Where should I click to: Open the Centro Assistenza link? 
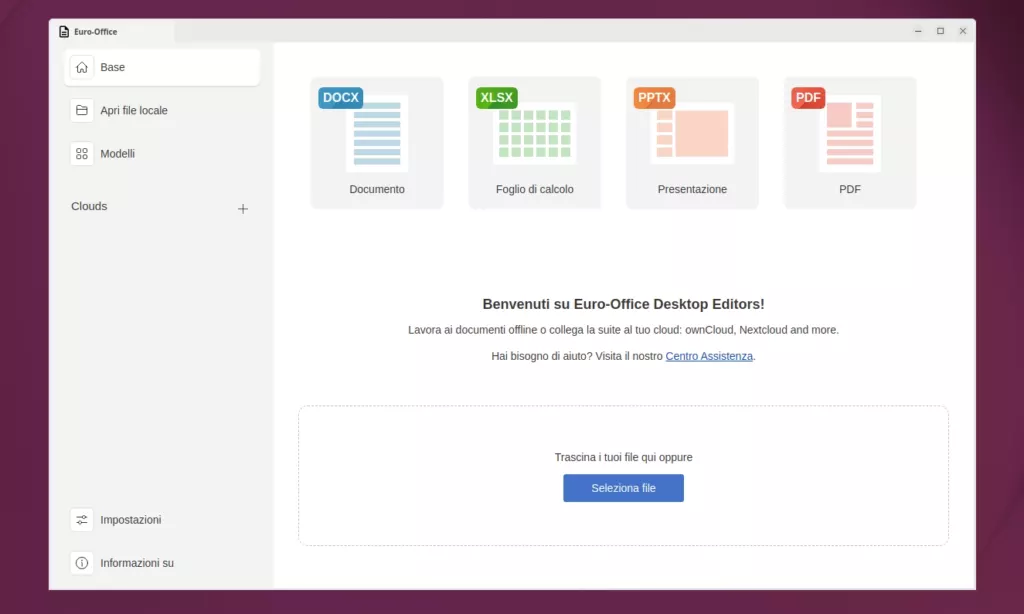(709, 356)
